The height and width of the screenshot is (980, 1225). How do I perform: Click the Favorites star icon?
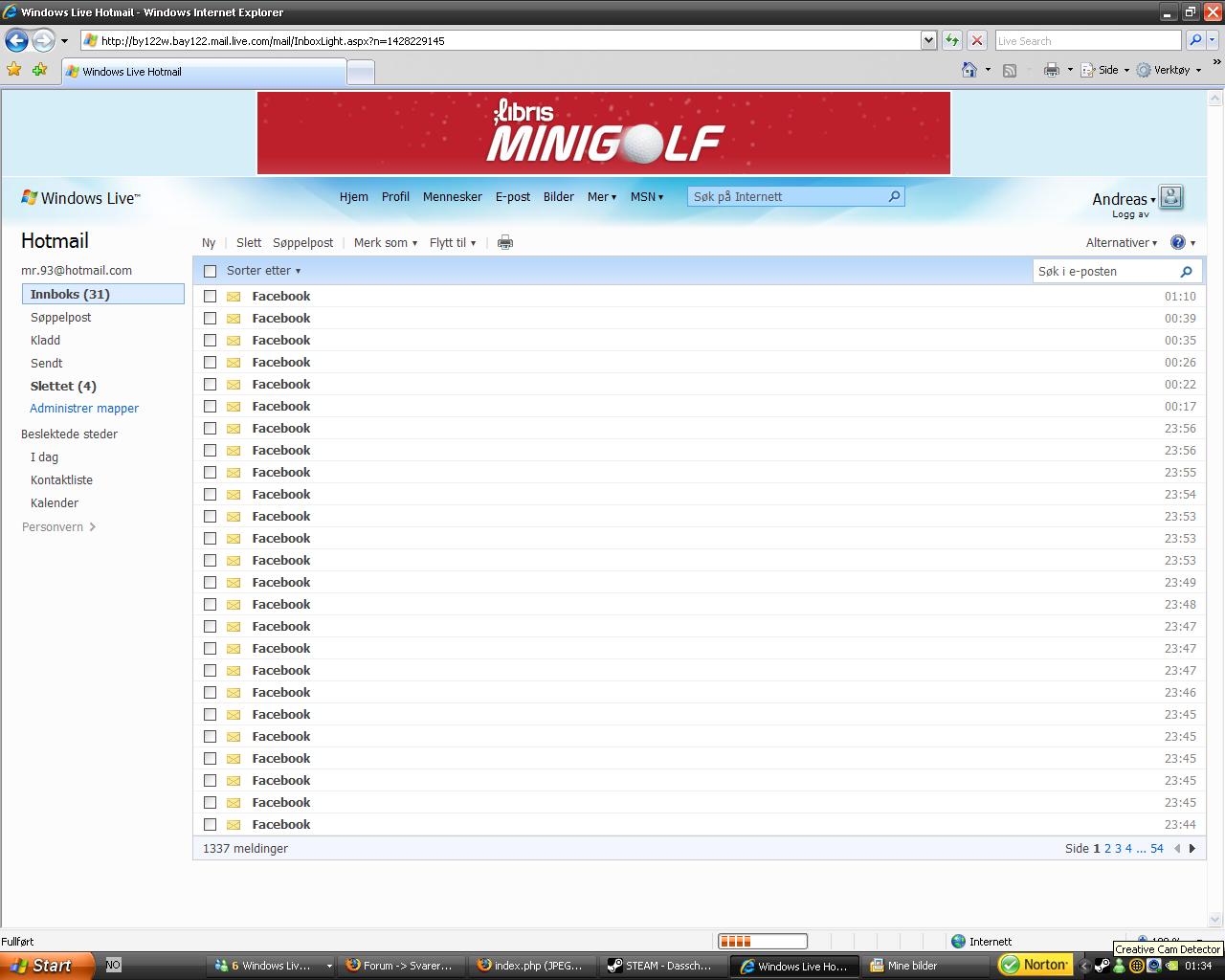pos(14,70)
